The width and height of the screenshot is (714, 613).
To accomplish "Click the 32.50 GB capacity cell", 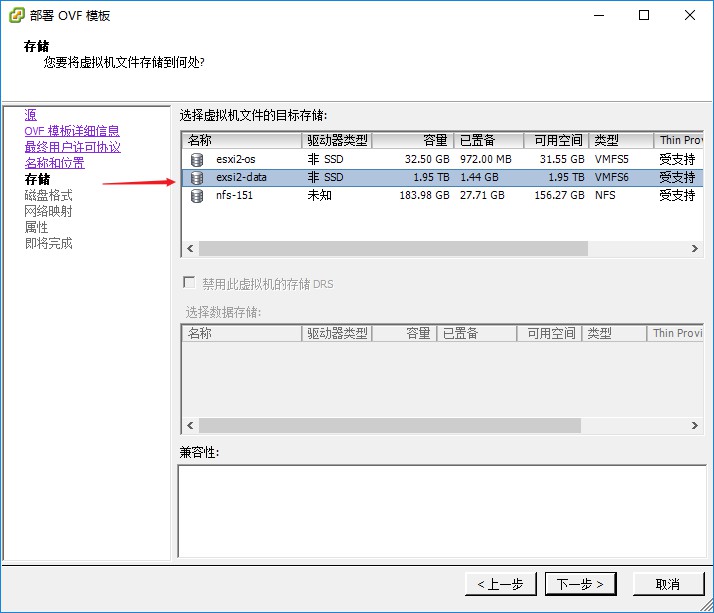I will point(427,159).
